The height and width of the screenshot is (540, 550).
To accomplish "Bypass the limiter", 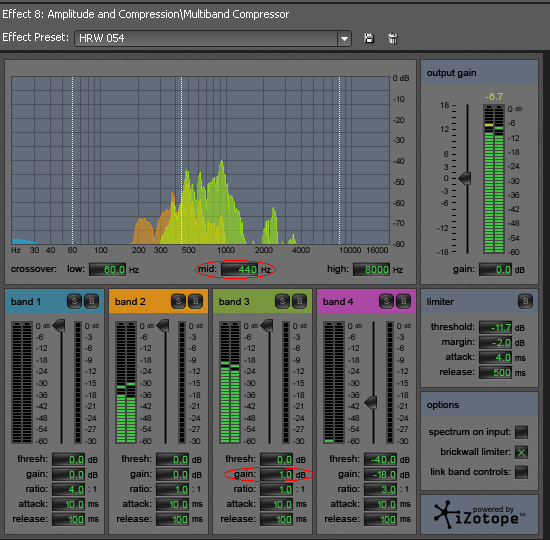I will 525,301.
